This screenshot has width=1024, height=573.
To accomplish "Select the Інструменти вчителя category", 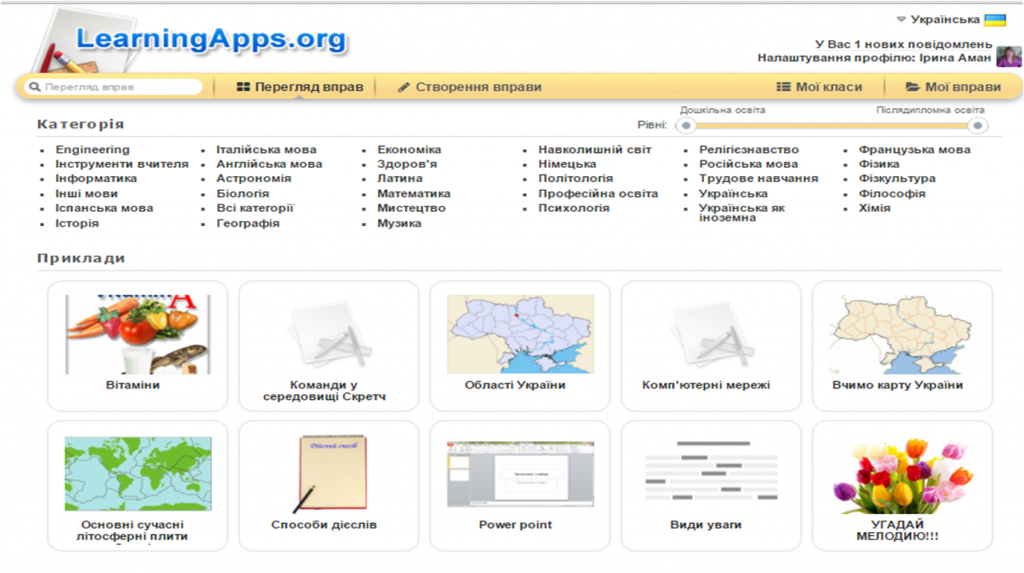I will (121, 164).
